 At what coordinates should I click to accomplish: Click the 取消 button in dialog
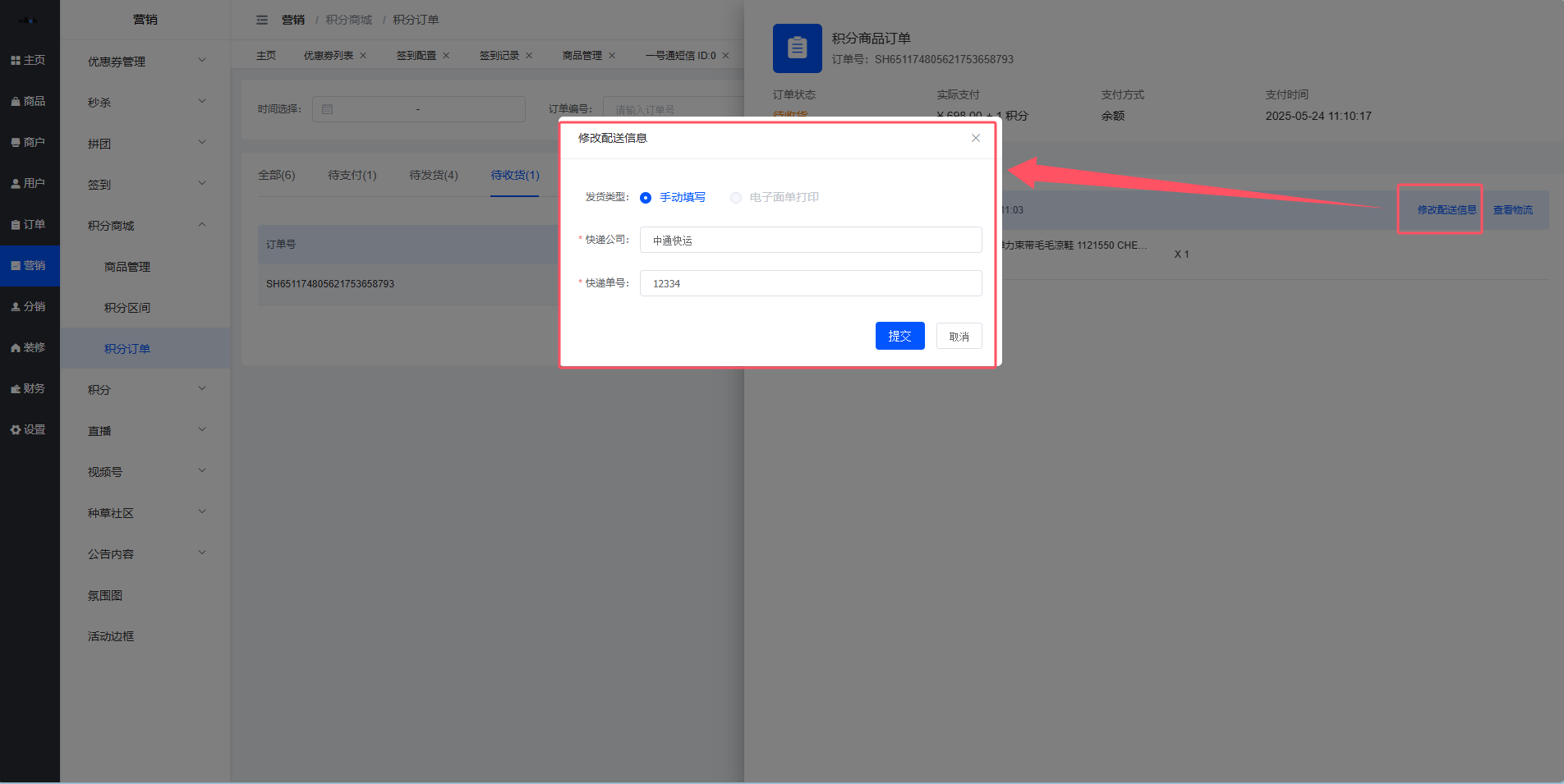pos(959,337)
